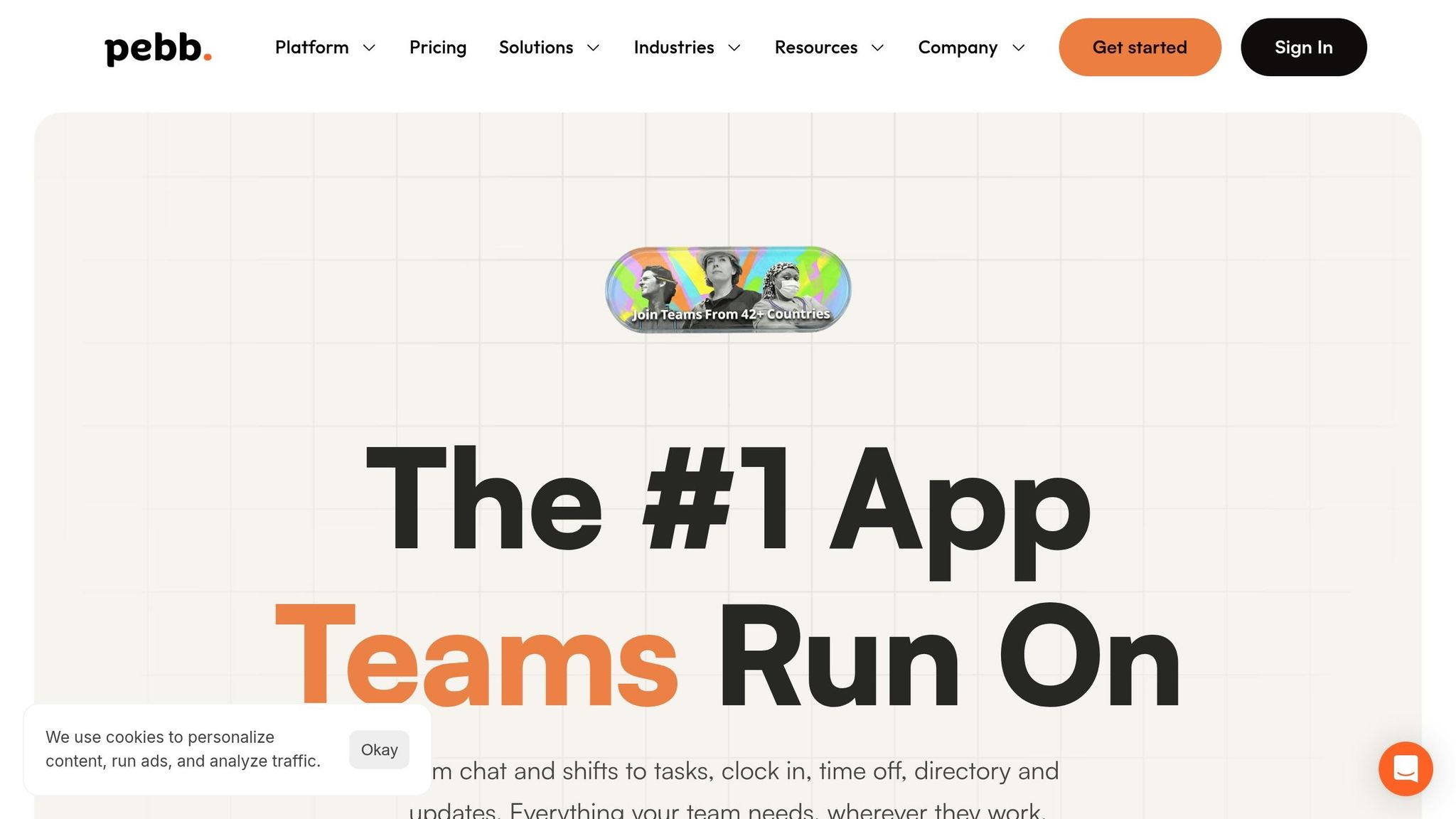Click the pebb logo
Viewport: 1456px width, 819px height.
click(158, 48)
